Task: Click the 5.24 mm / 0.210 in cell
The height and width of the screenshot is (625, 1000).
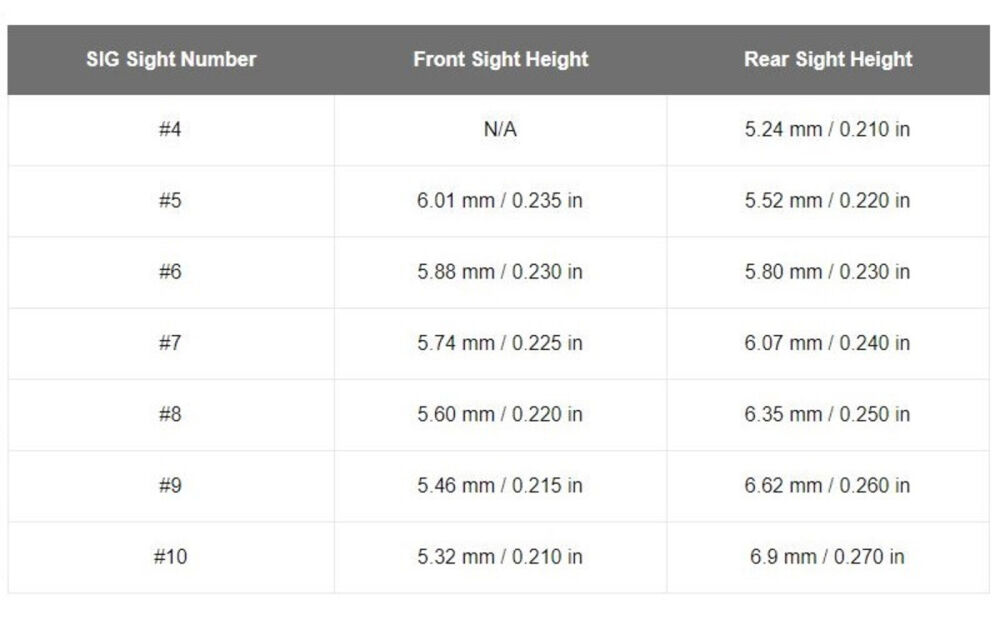Action: tap(827, 129)
